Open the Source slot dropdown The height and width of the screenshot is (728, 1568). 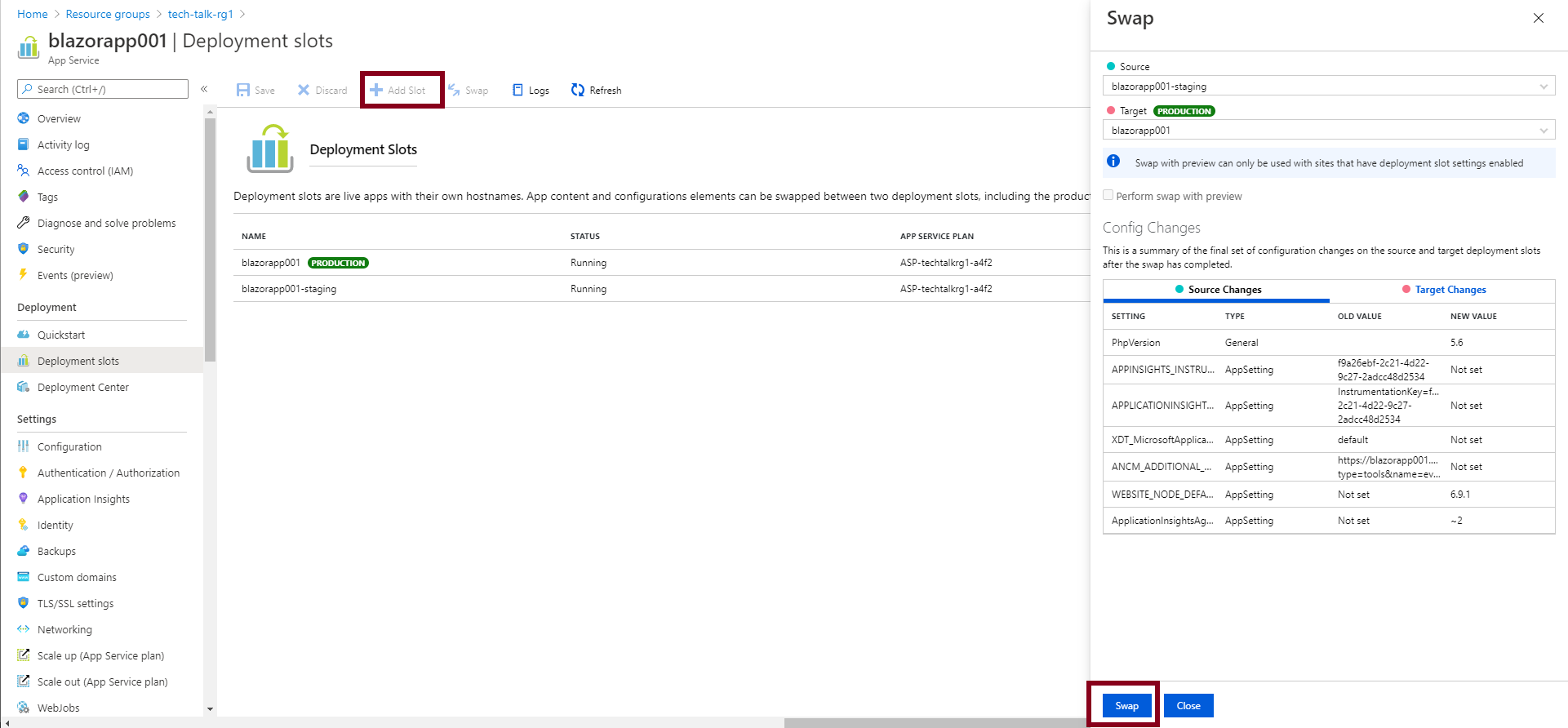coord(1329,86)
